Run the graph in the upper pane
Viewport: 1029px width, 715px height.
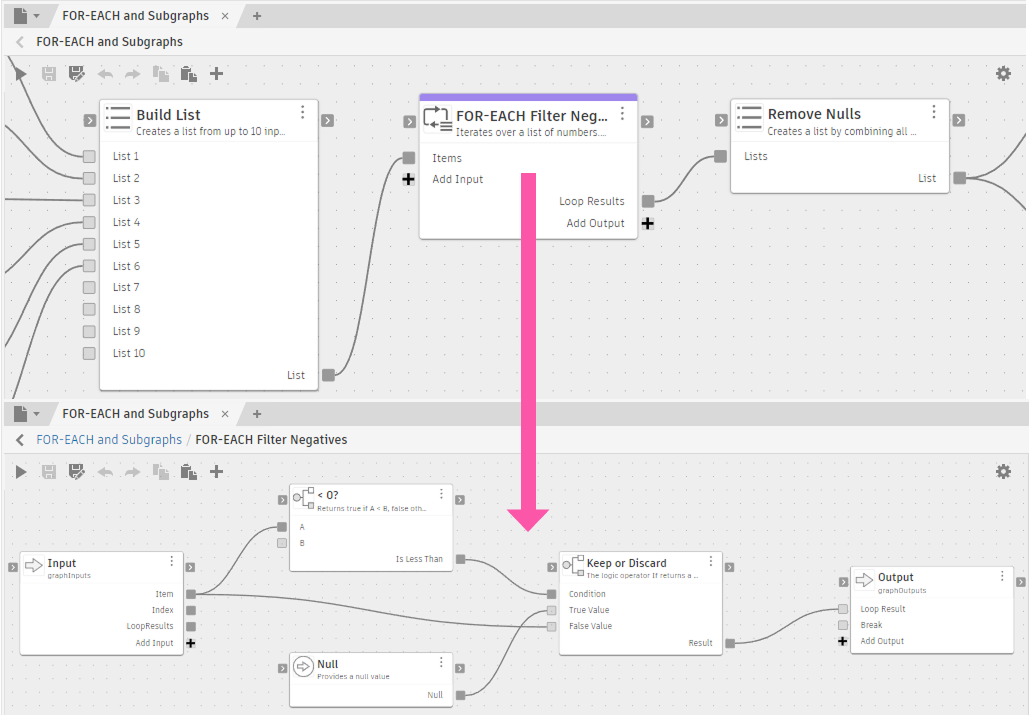21,73
